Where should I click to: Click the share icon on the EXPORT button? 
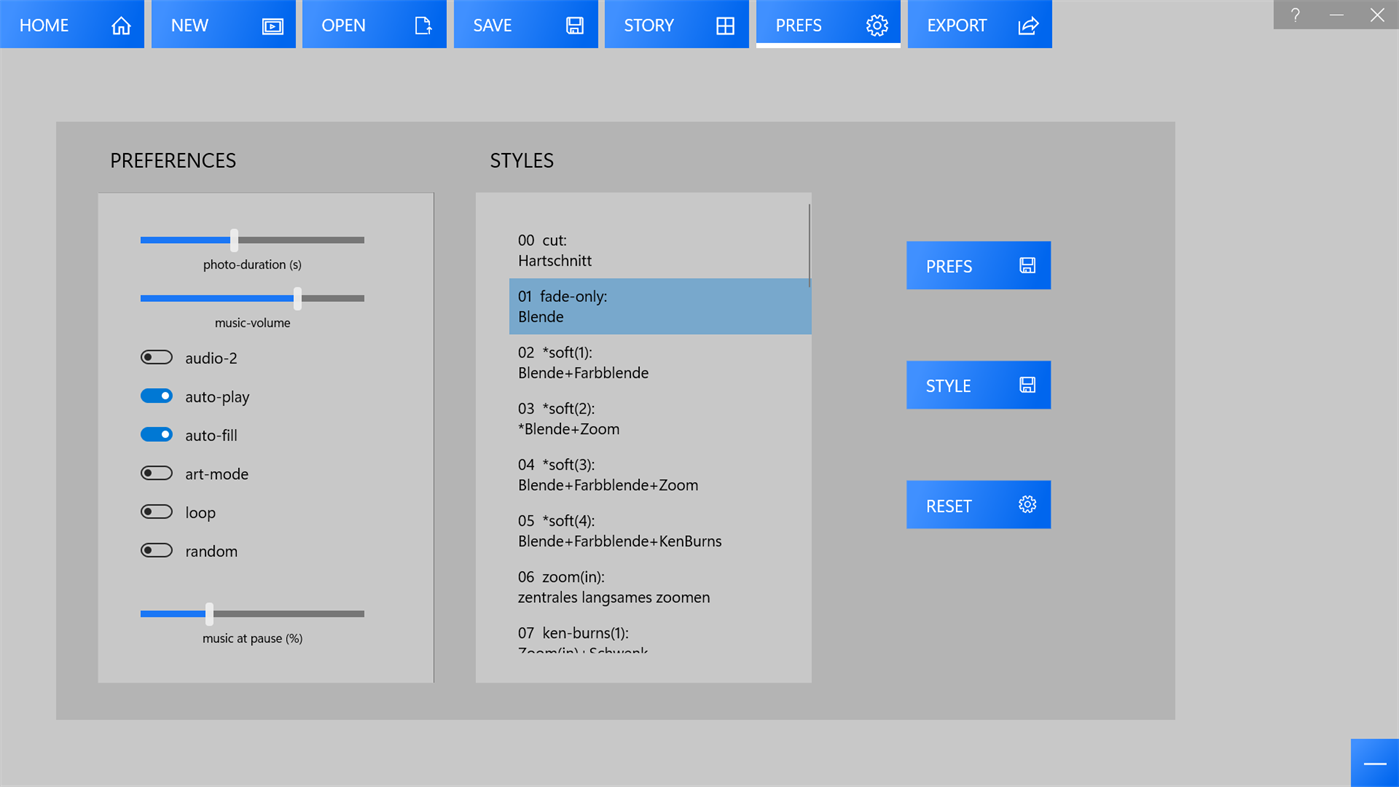pyautogui.click(x=1028, y=24)
